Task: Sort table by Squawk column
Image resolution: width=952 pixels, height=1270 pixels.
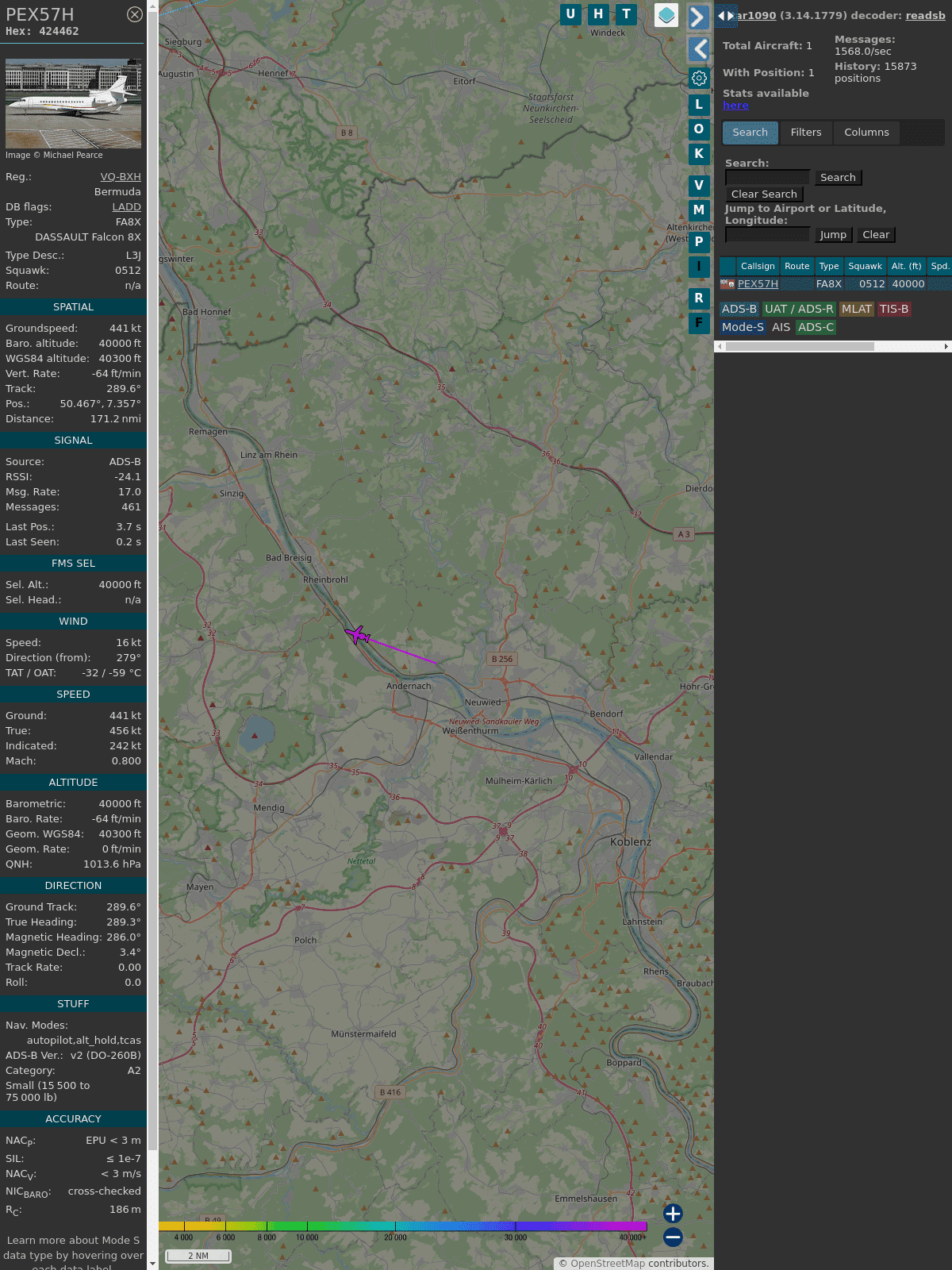Action: 865,267
